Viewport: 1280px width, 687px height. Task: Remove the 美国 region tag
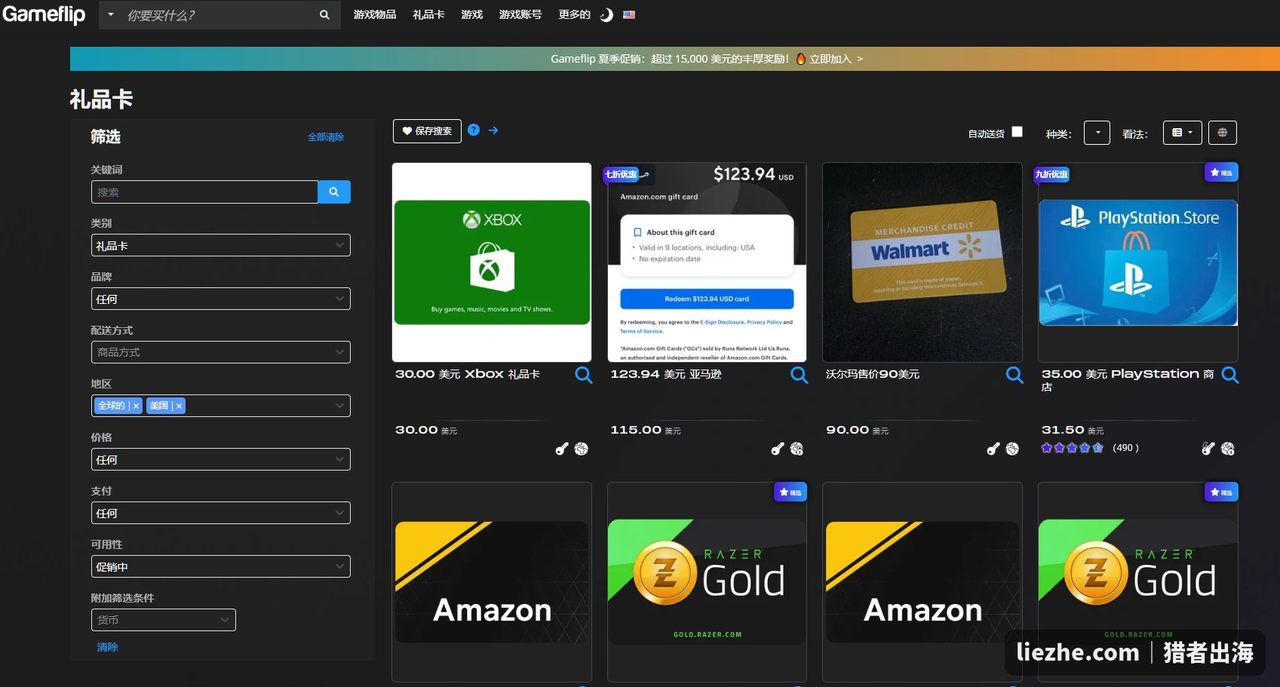(x=179, y=406)
